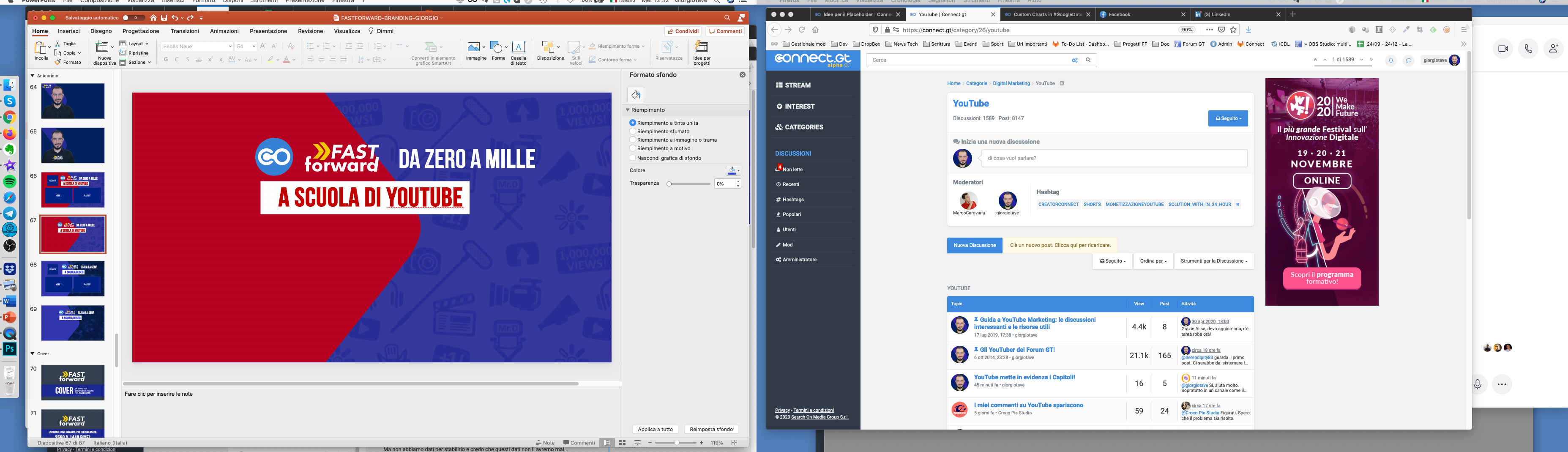This screenshot has width=1568, height=452.
Task: Open Connect.gt notifications bell
Action: [1391, 60]
